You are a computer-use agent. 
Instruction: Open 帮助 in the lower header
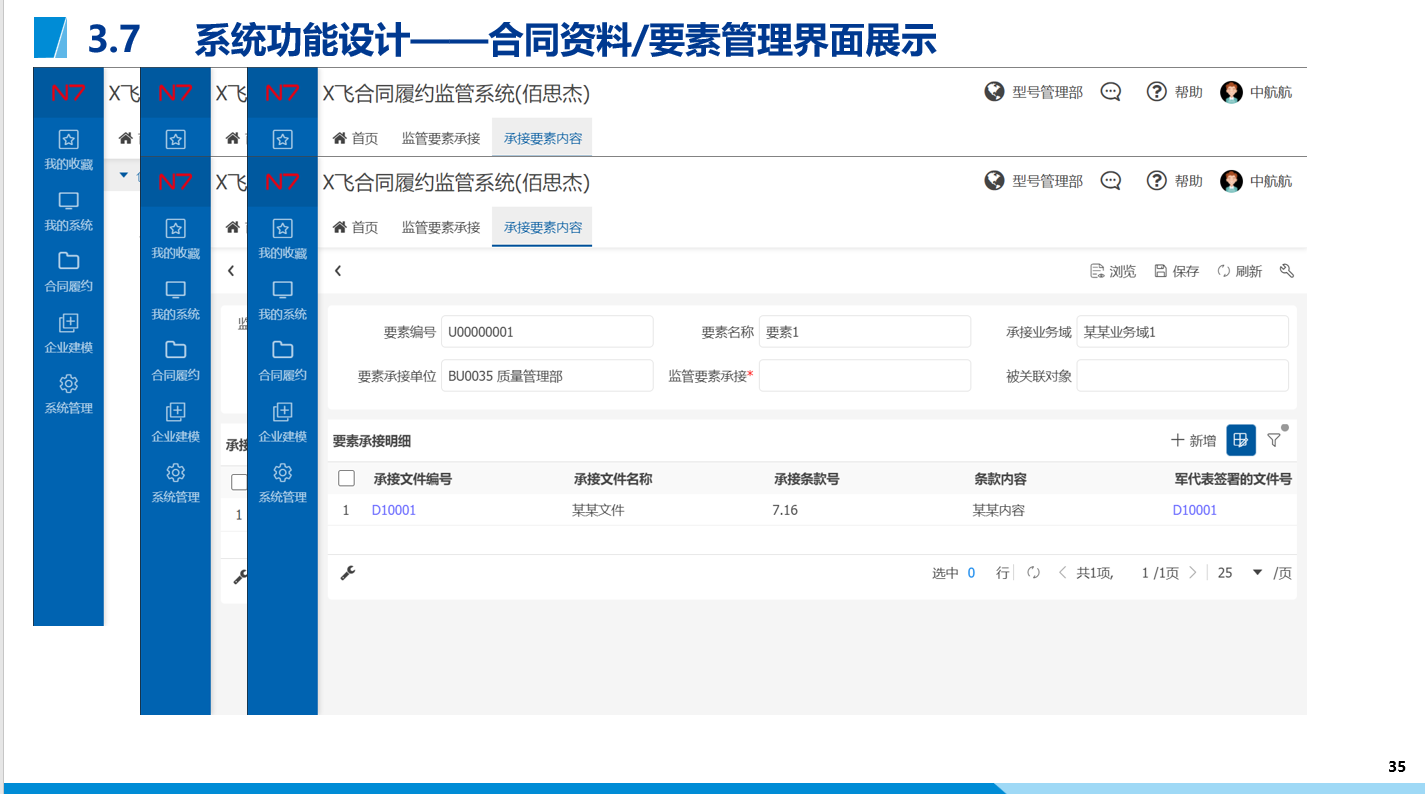[x=1175, y=181]
